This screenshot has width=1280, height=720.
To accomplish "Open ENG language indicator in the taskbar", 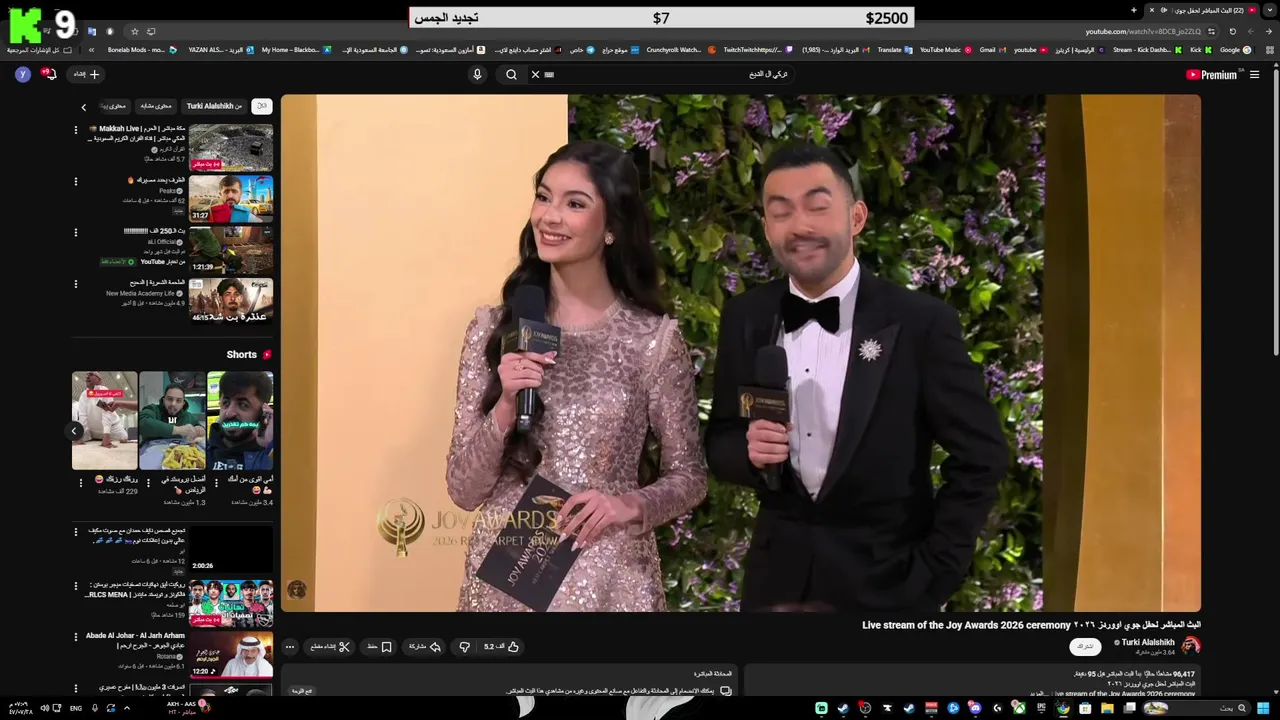I will [x=76, y=708].
